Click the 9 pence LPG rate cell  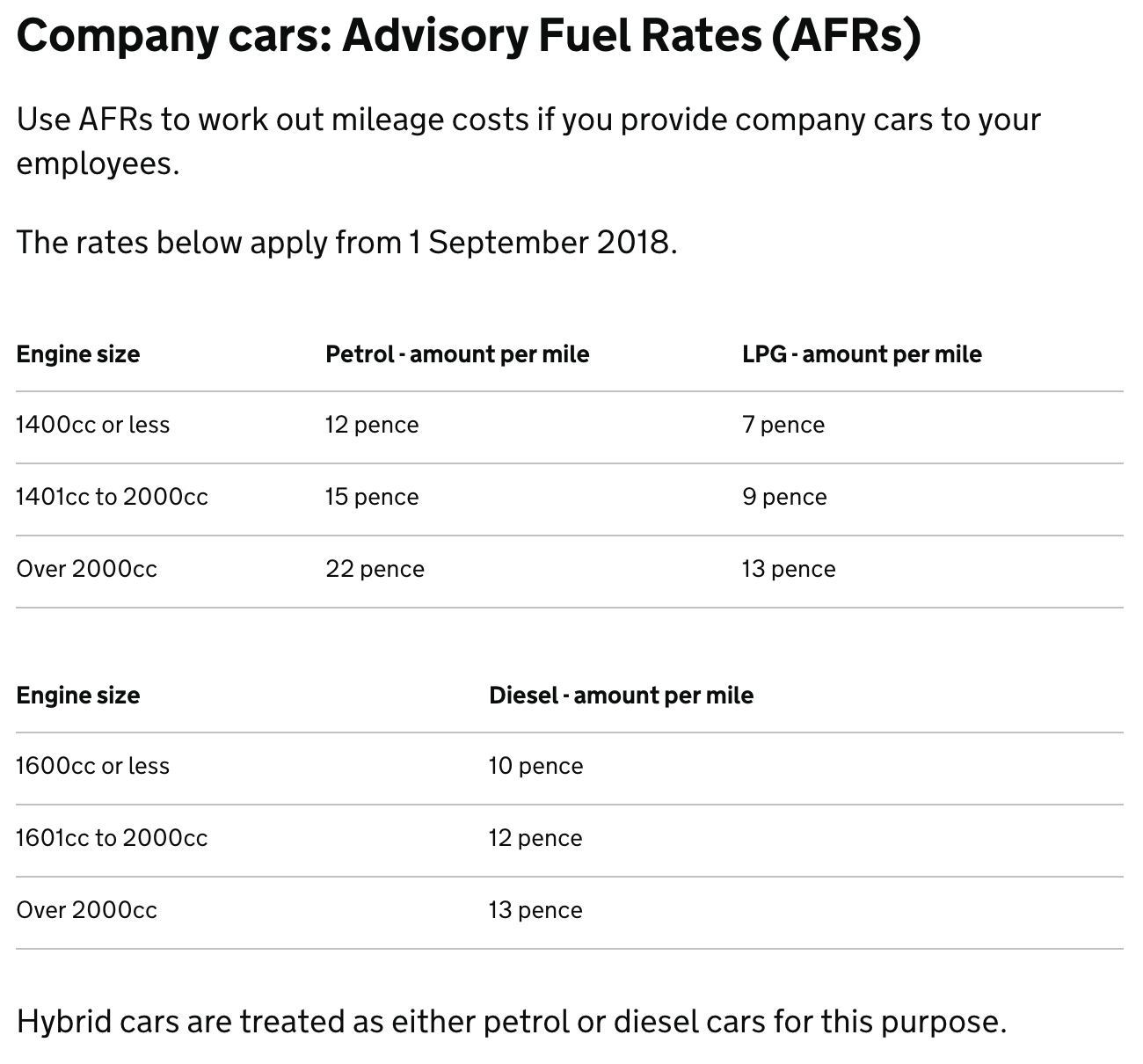784,497
